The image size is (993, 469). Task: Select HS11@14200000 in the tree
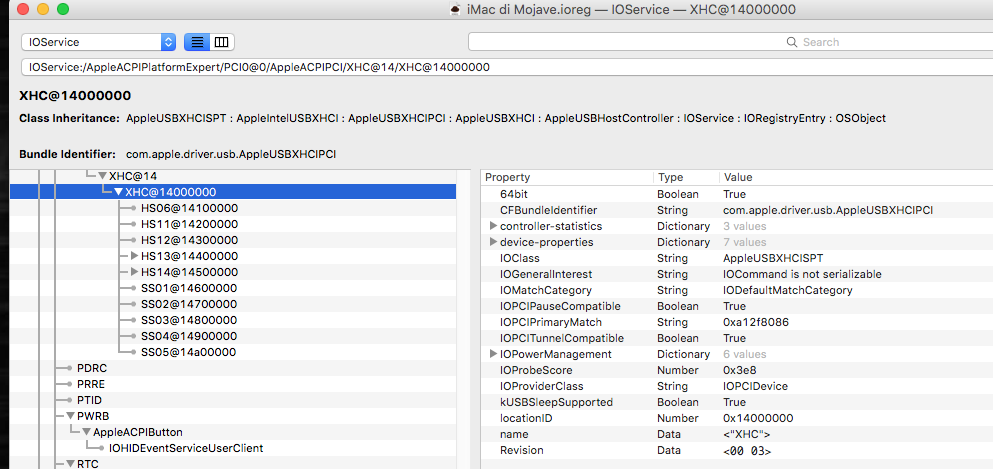click(189, 224)
